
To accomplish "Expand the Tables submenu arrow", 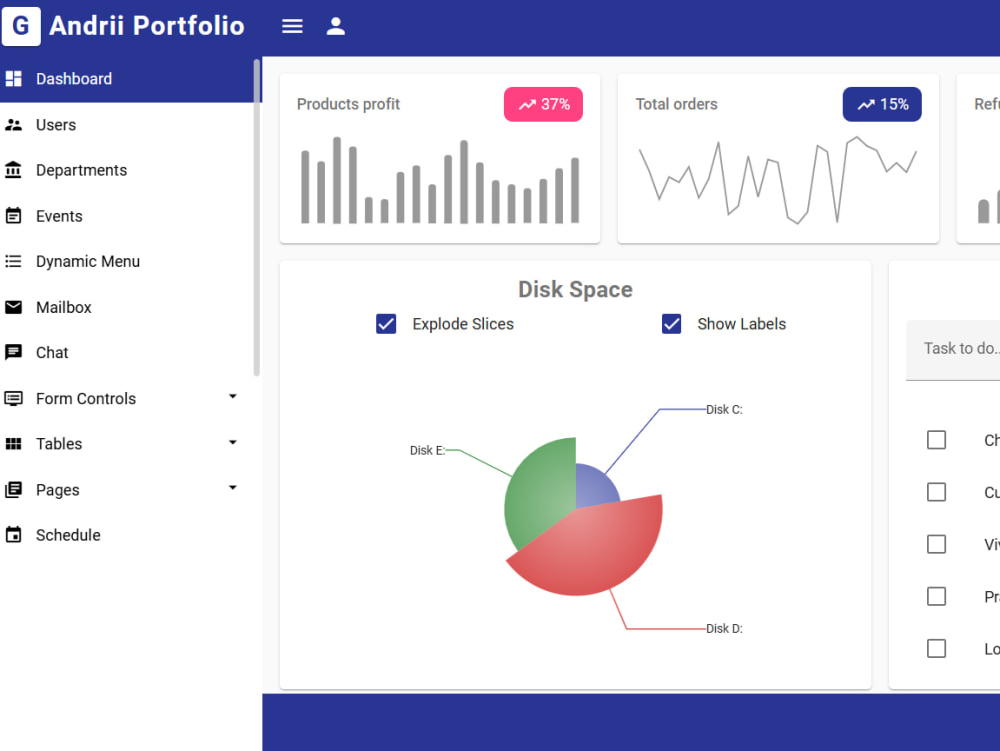I will (233, 442).
